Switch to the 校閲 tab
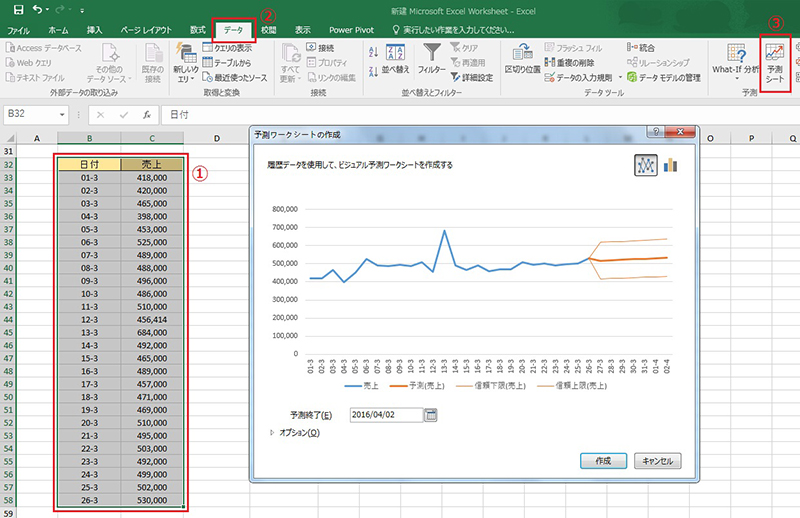800x518 pixels. (x=269, y=30)
